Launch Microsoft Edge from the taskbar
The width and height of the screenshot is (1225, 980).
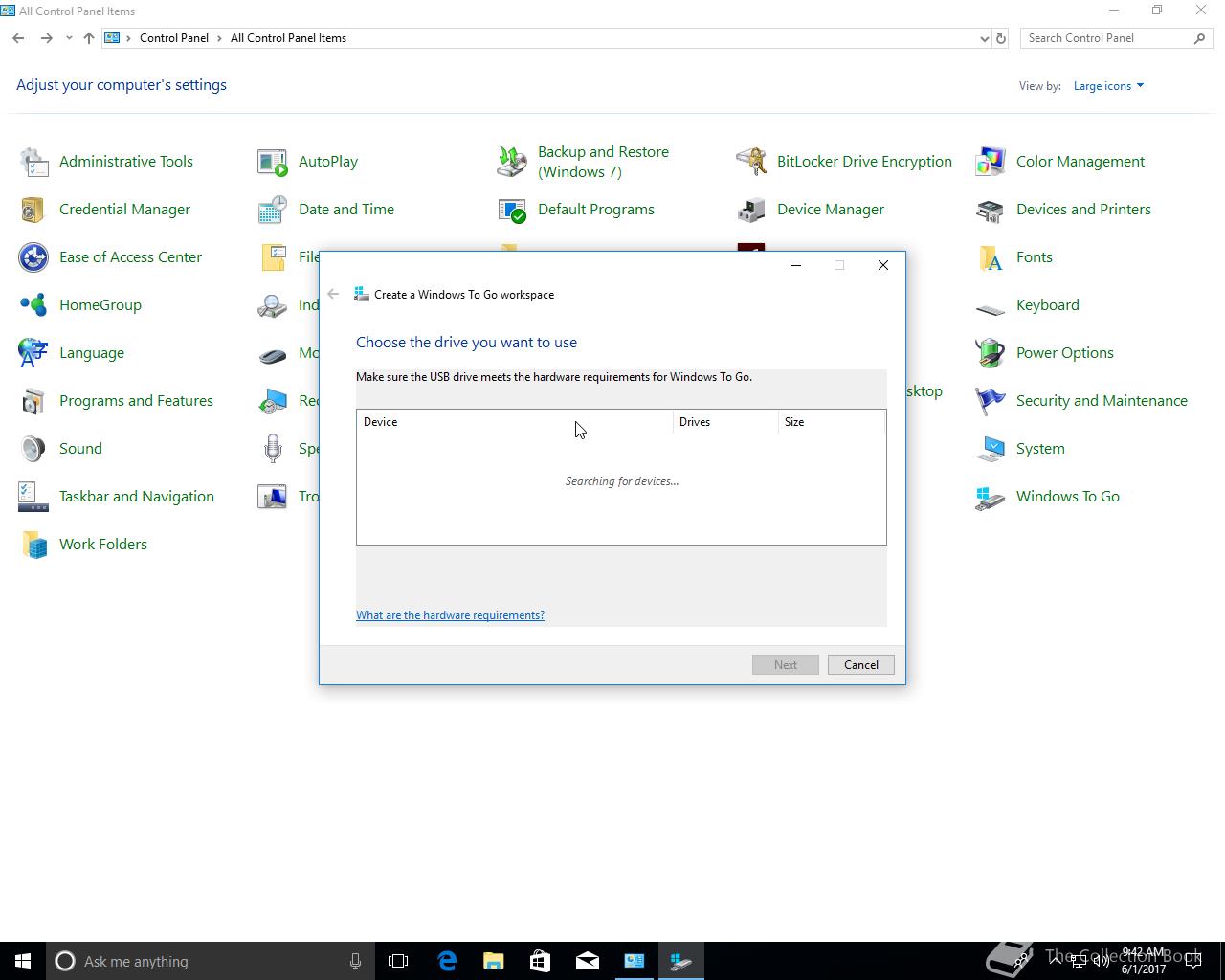point(447,961)
